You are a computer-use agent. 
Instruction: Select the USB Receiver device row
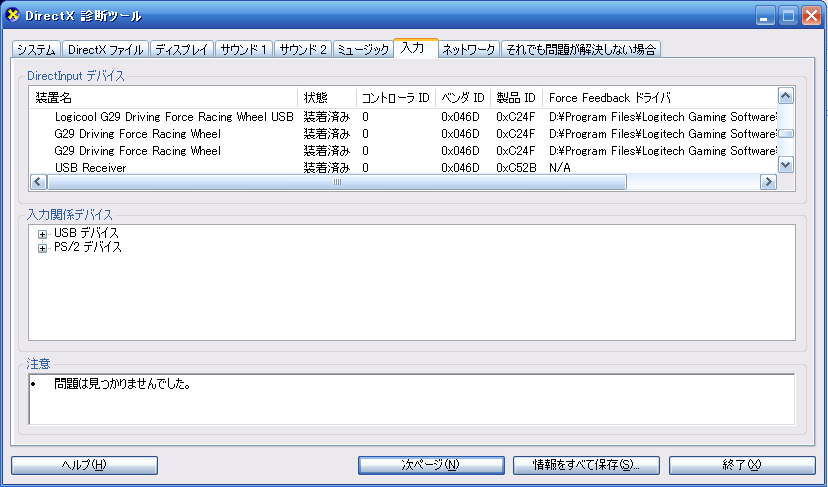click(90, 168)
